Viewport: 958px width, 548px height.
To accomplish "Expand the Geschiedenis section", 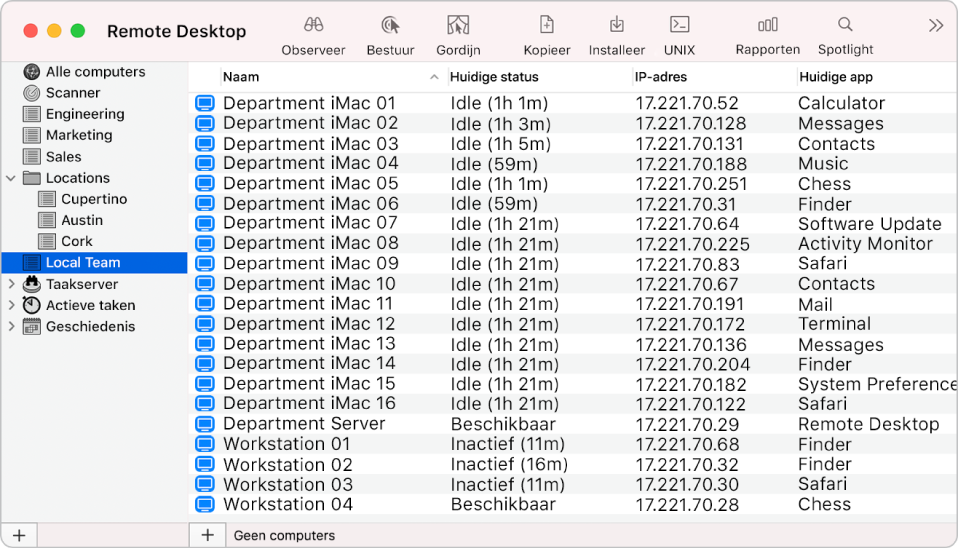I will coord(11,326).
